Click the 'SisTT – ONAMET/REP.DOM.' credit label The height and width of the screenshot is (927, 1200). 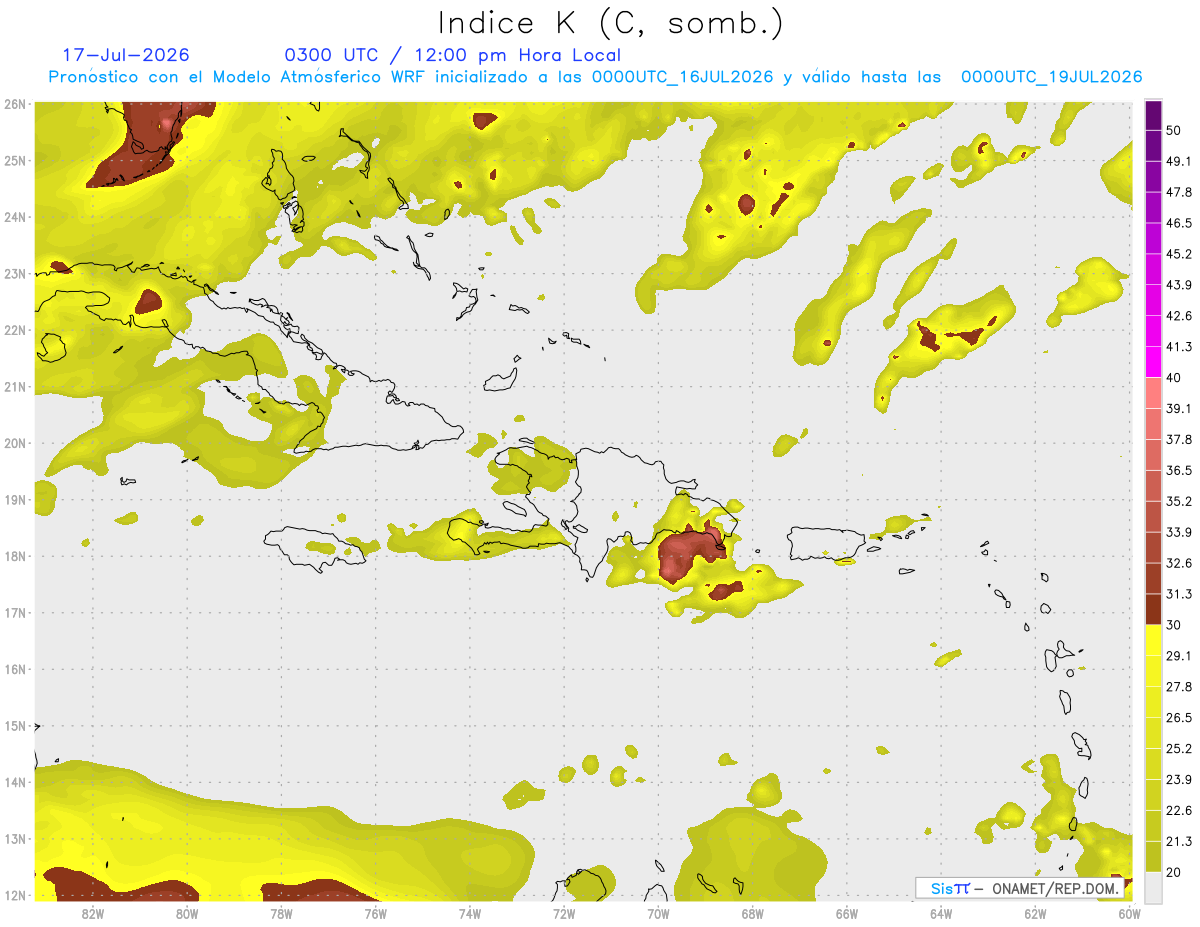(x=1021, y=888)
